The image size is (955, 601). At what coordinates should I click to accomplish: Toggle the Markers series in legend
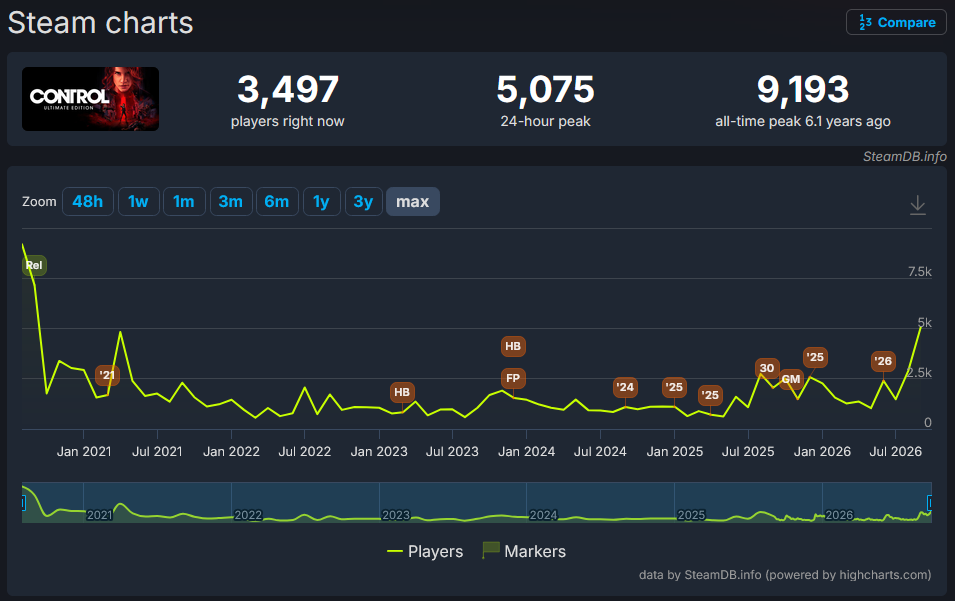[524, 552]
